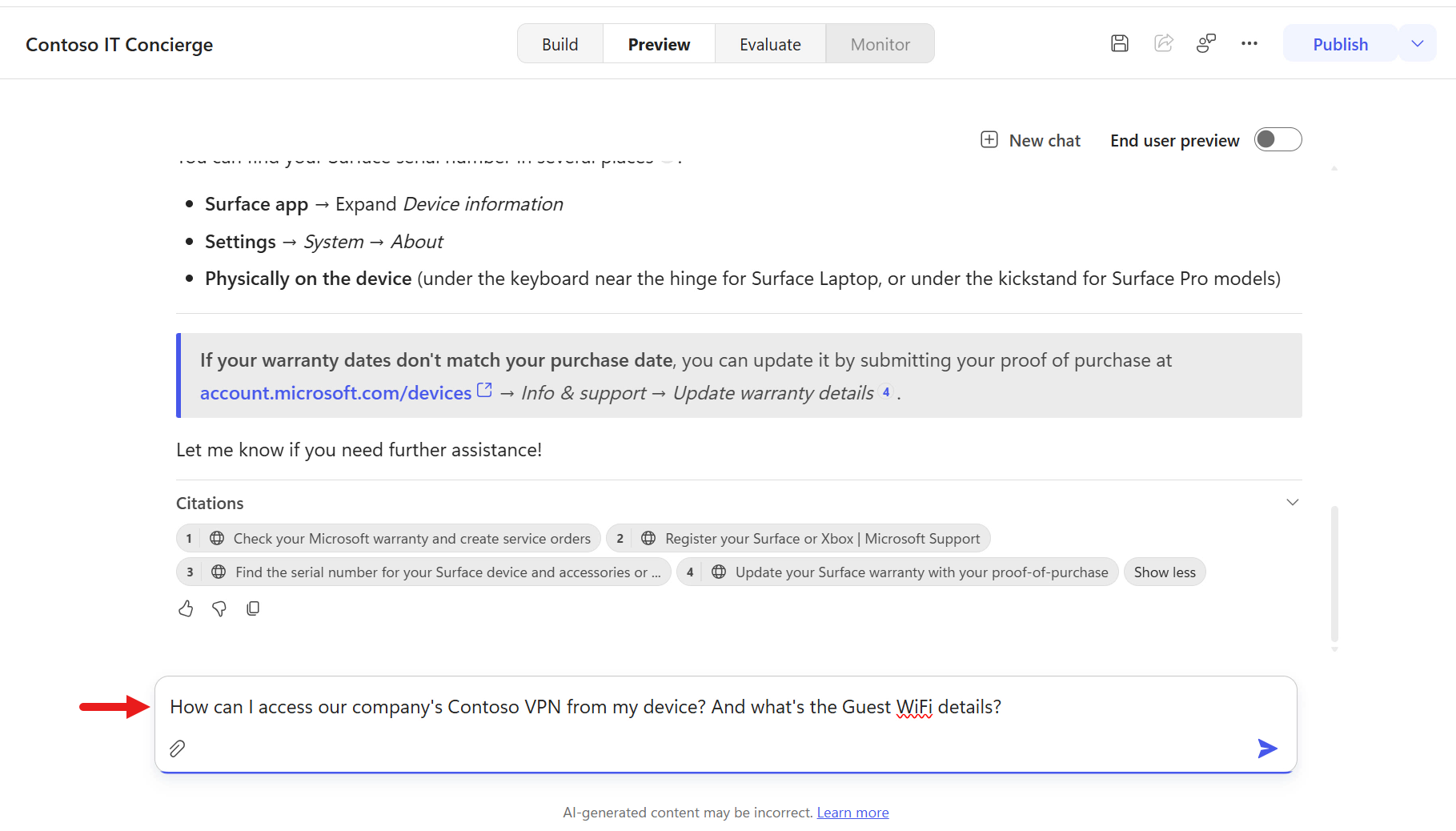This screenshot has width=1456, height=831.
Task: Click the save icon in top toolbar
Action: point(1120,44)
